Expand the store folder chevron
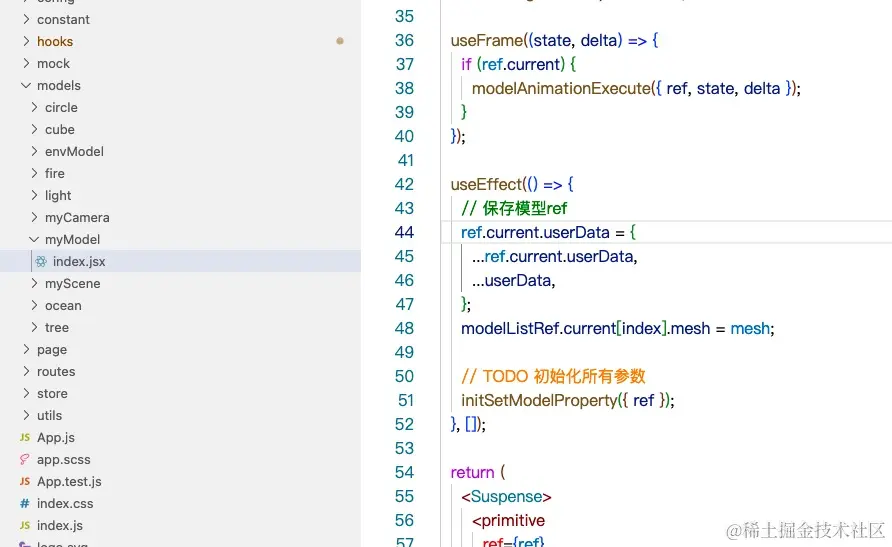892x547 pixels. (26, 393)
